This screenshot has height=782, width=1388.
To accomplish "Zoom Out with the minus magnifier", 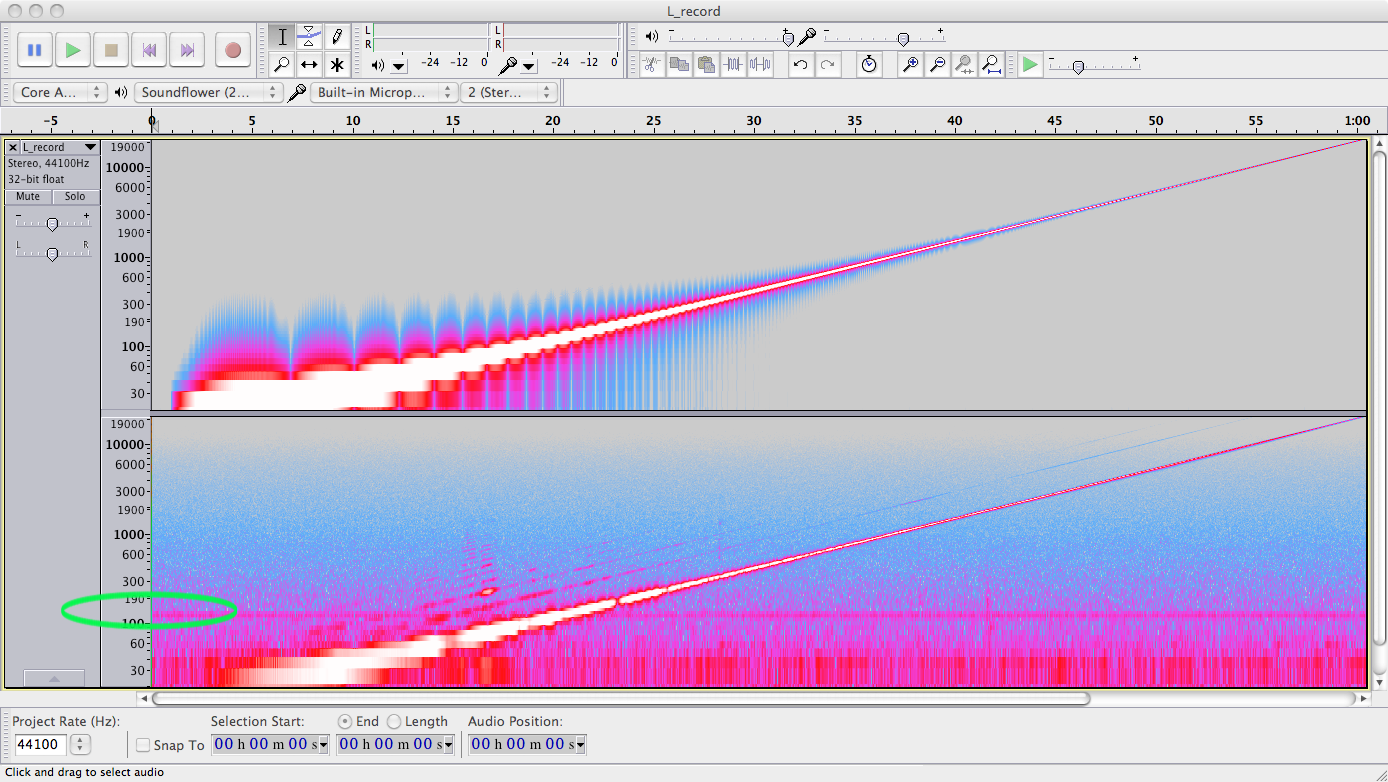I will (937, 65).
